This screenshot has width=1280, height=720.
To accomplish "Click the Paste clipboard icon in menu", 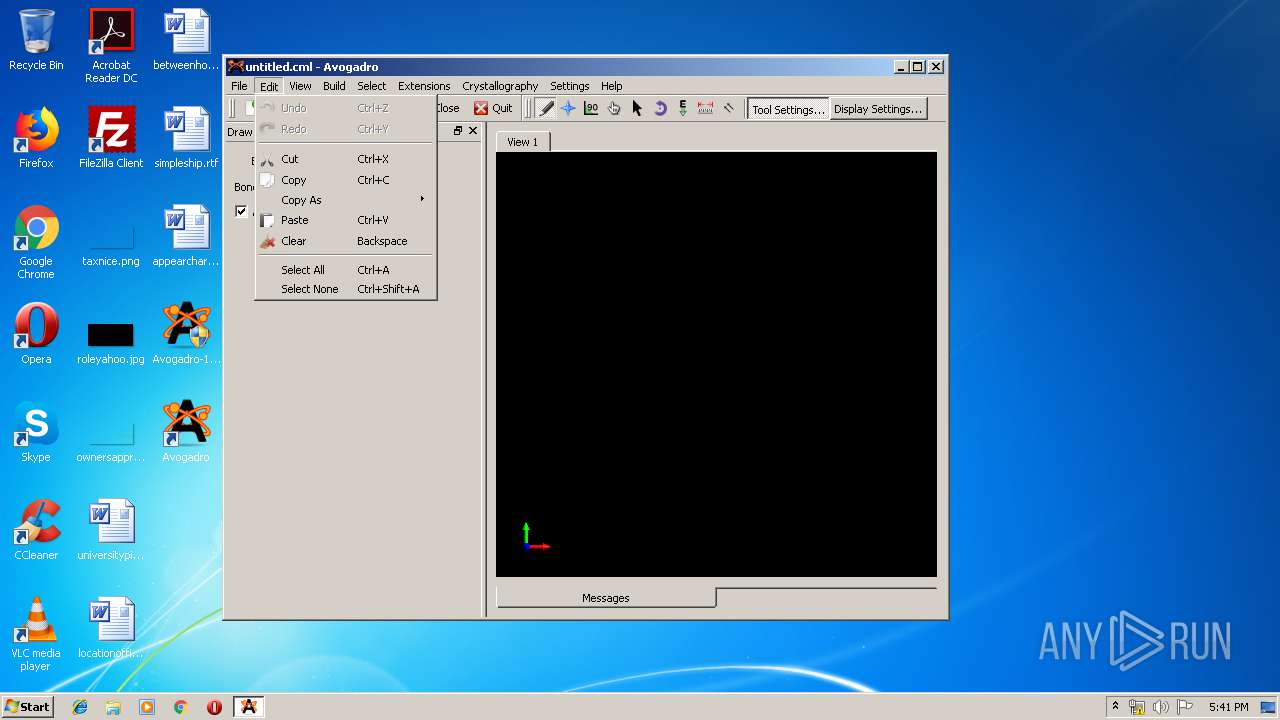I will (267, 220).
